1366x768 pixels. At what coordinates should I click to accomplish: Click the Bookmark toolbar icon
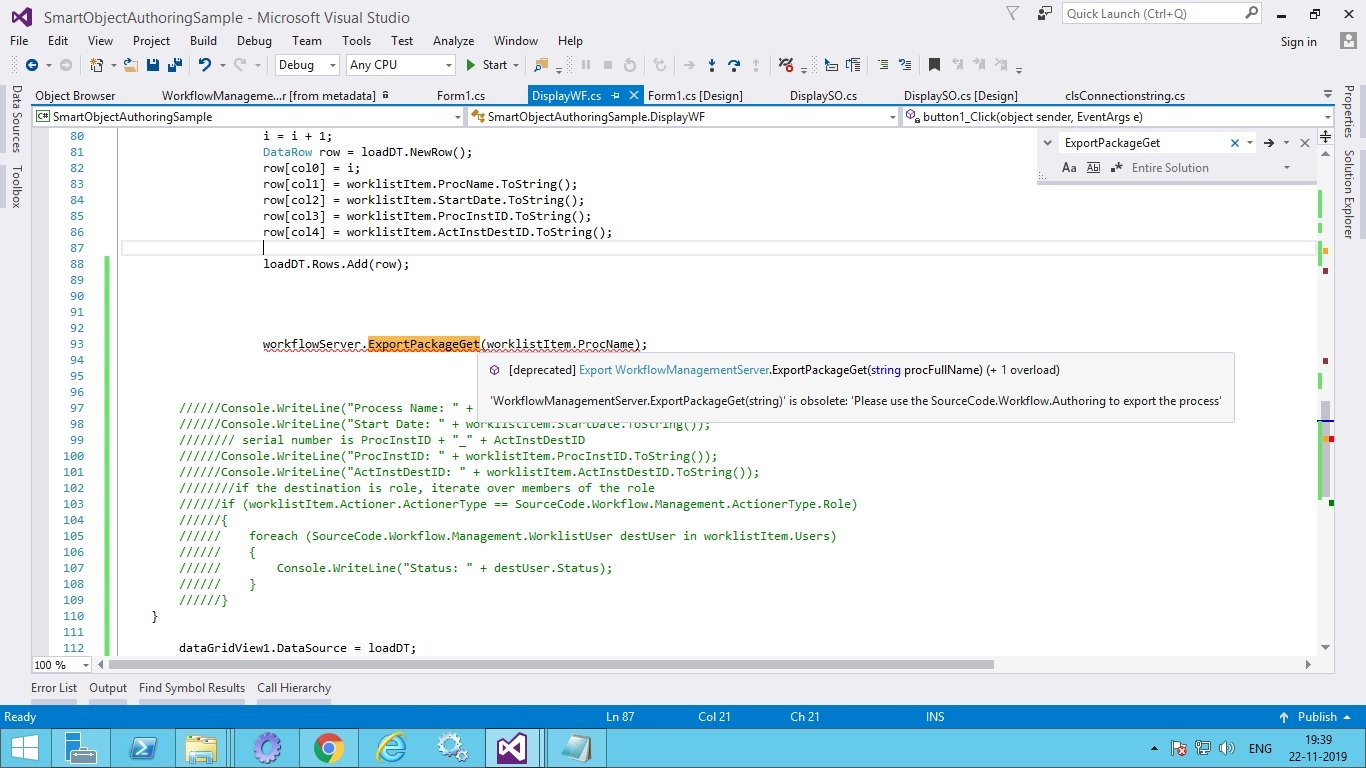click(934, 65)
